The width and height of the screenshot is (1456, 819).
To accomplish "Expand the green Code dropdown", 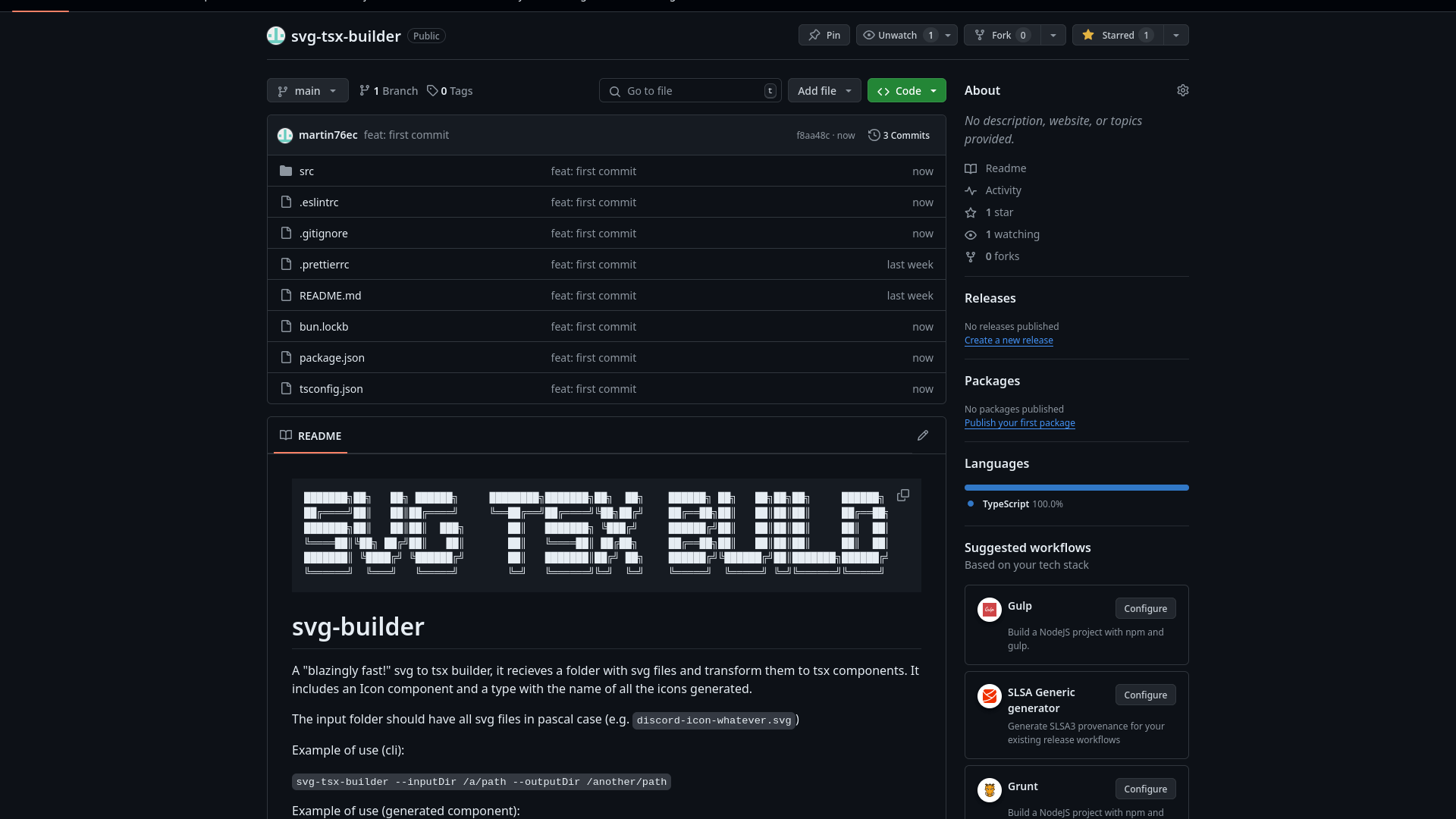I will point(906,91).
